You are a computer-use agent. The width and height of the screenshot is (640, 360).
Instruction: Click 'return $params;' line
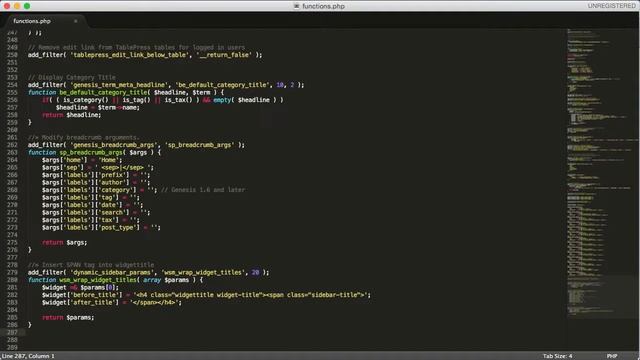(68, 318)
